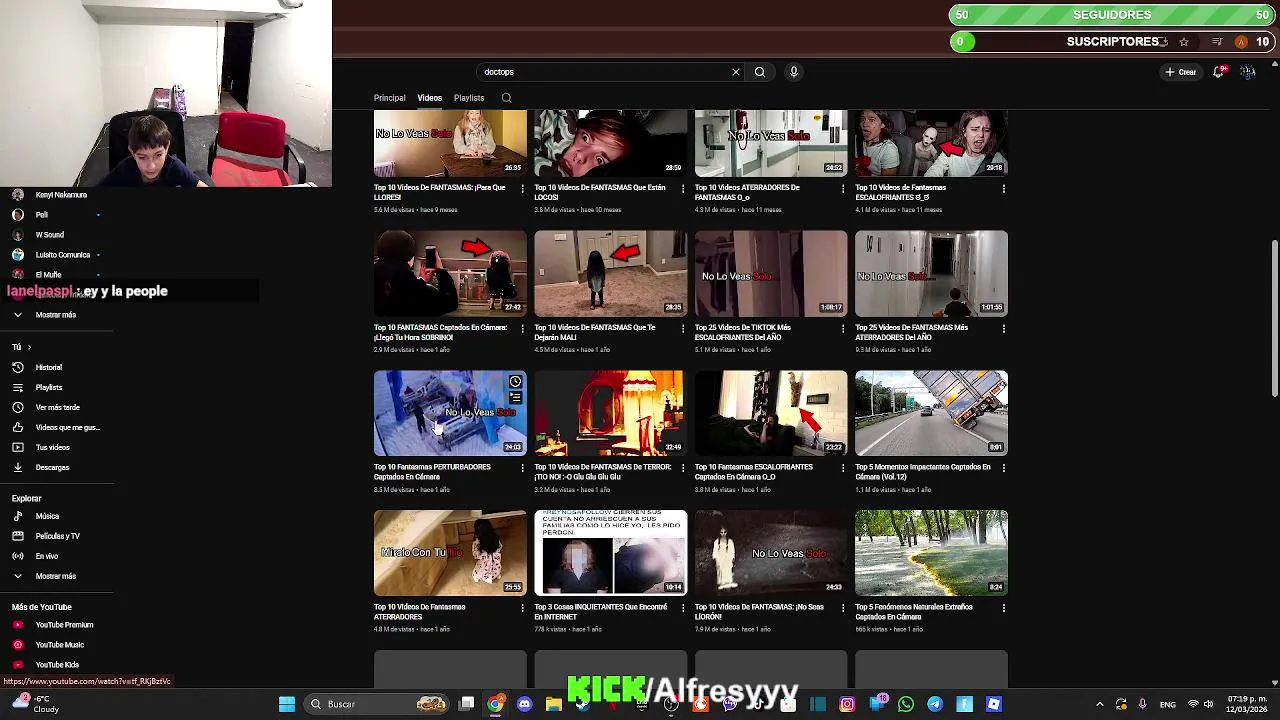Add PERTURBADORES video to watch later
Screen dimensions: 1280x720
(x=515, y=382)
